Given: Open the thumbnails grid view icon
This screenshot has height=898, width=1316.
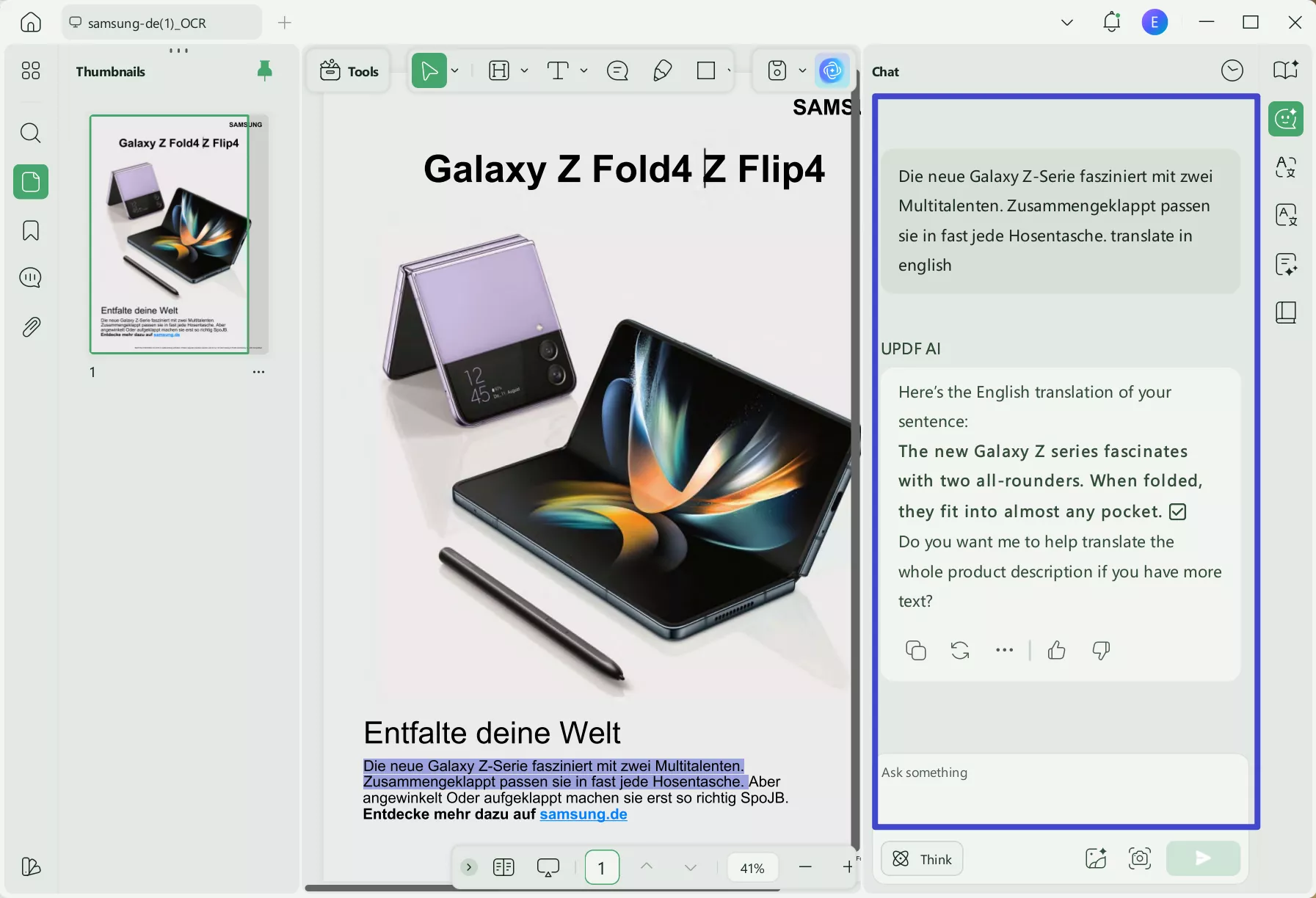Looking at the screenshot, I should point(31,70).
